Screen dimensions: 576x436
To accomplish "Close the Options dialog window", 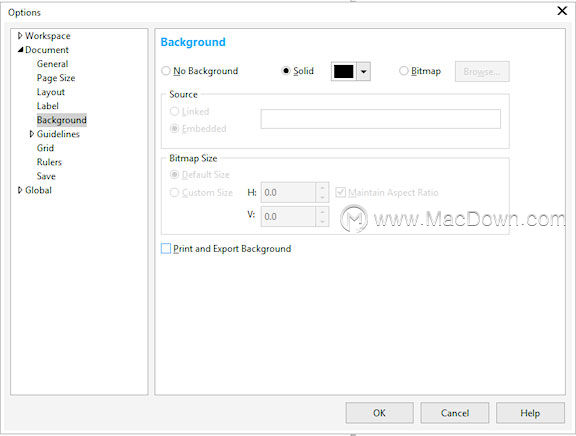I will [562, 11].
